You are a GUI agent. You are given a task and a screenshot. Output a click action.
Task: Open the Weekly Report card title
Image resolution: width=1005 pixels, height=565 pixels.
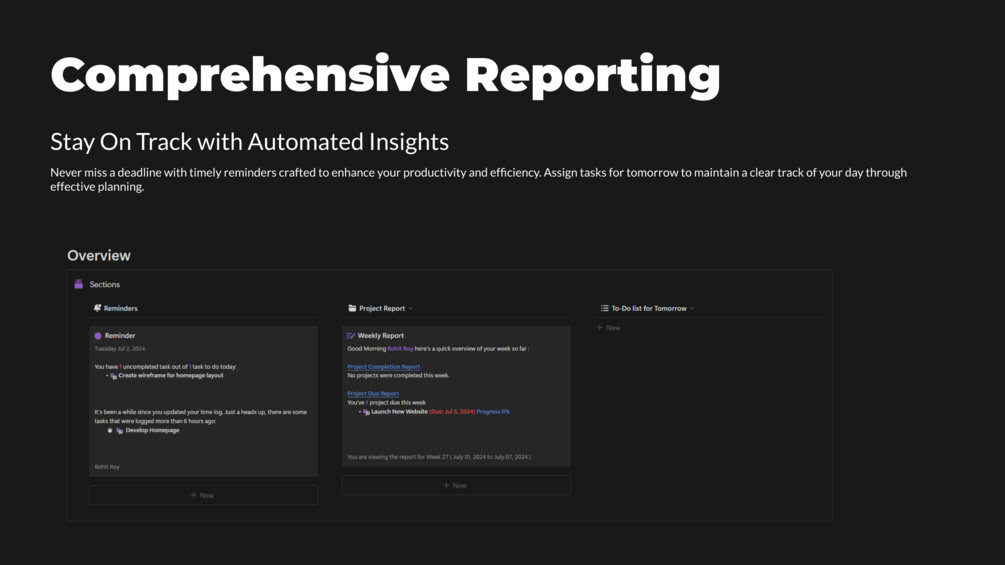[x=381, y=336]
